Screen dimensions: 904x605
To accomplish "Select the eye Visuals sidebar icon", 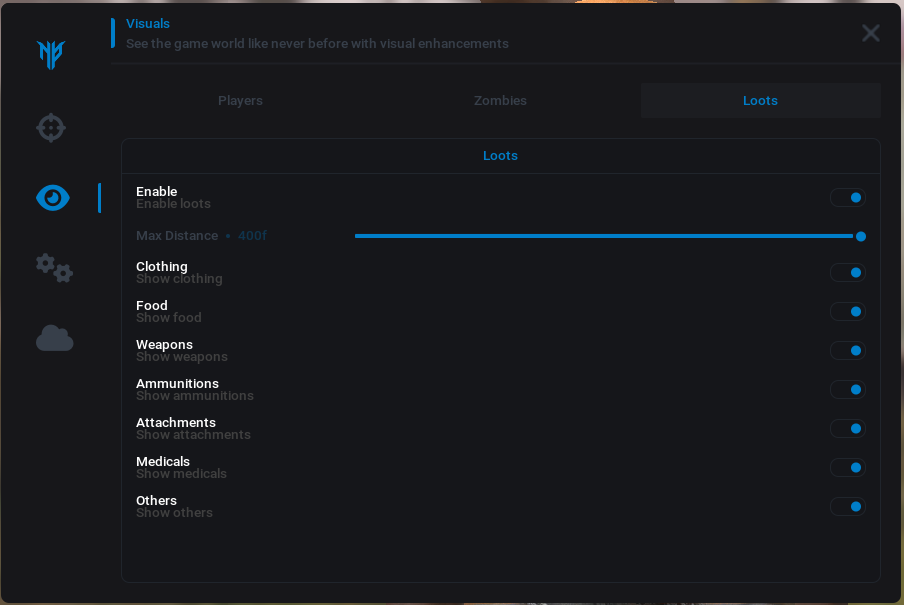I will (53, 198).
